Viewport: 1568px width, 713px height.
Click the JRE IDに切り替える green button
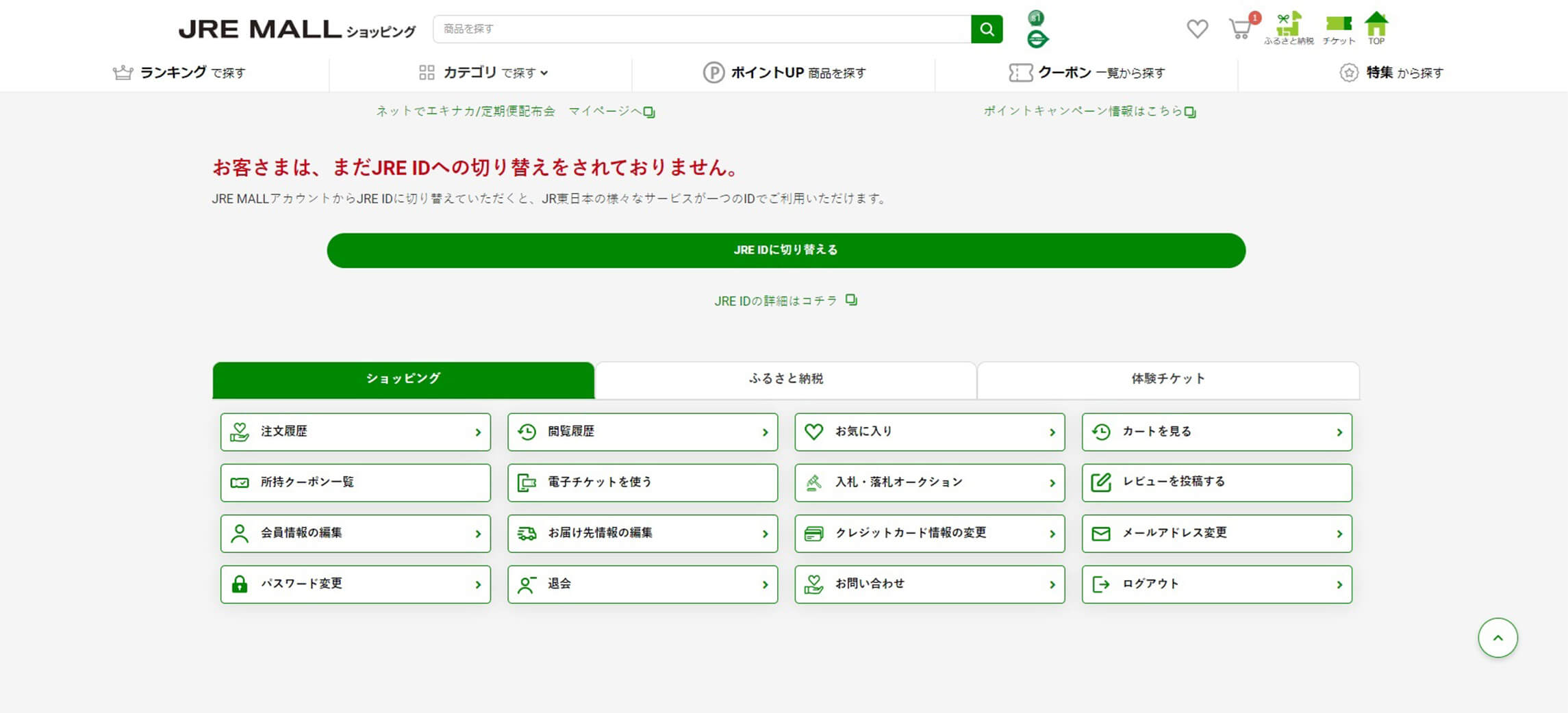pyautogui.click(x=786, y=250)
